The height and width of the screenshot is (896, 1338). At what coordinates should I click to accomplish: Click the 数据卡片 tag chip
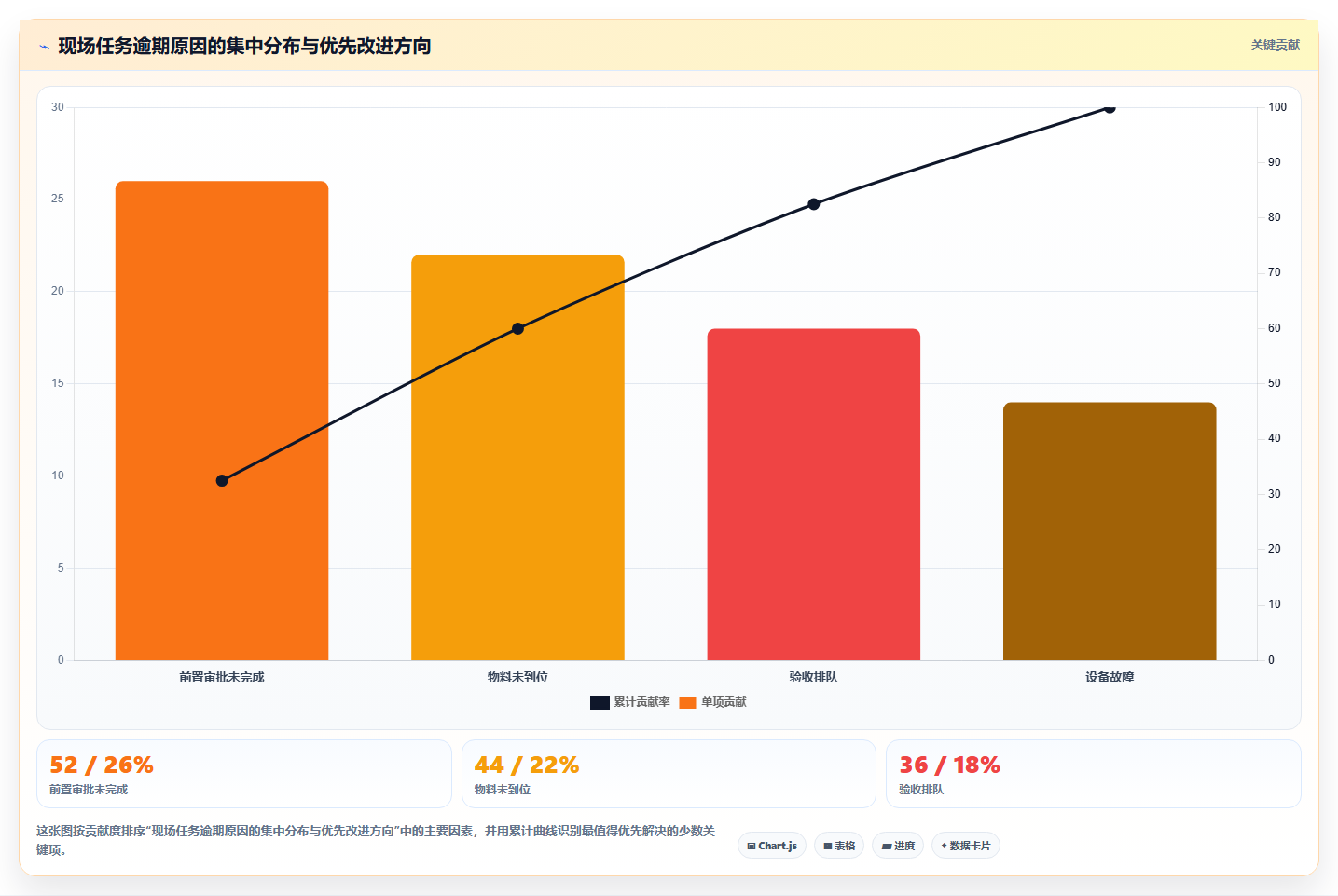coord(966,846)
